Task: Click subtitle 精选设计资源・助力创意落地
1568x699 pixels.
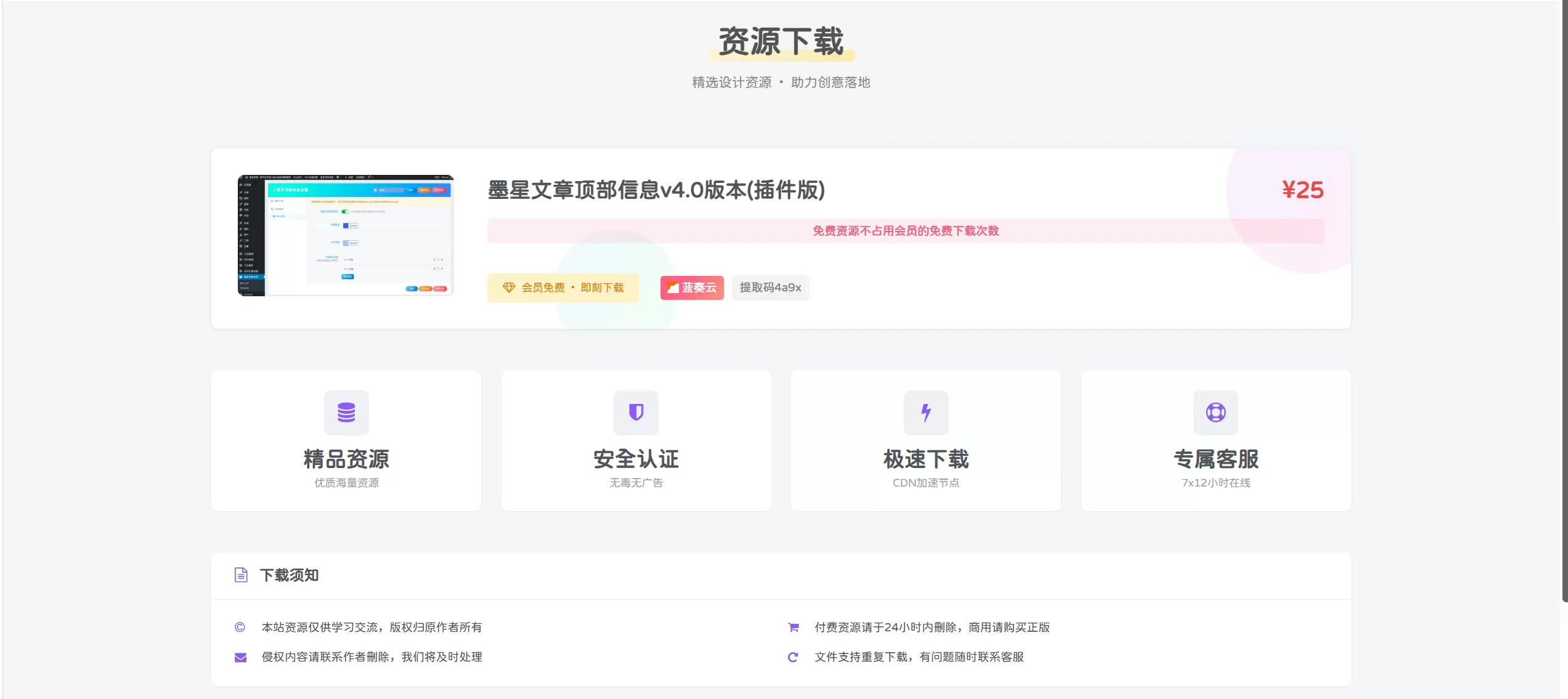Action: (x=781, y=83)
